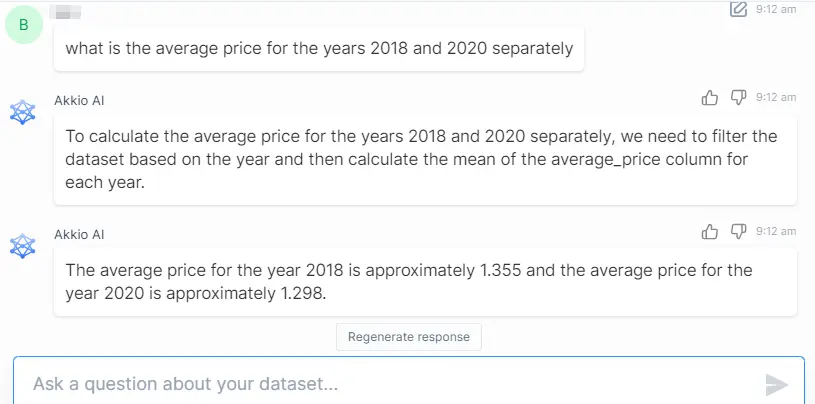Screen dimensions: 815x404
Task: Click the "Akkio AI" name above the explanation
Action: pos(78,100)
